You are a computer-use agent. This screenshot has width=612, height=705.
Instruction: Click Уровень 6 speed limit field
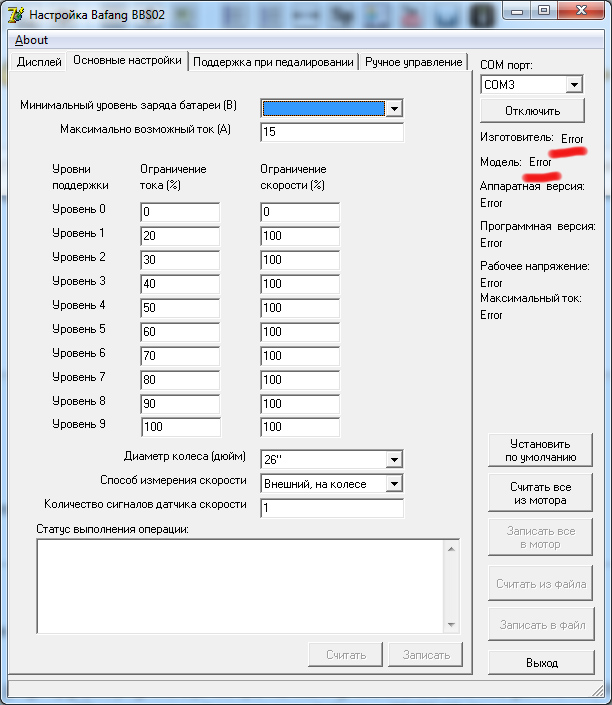(300, 356)
